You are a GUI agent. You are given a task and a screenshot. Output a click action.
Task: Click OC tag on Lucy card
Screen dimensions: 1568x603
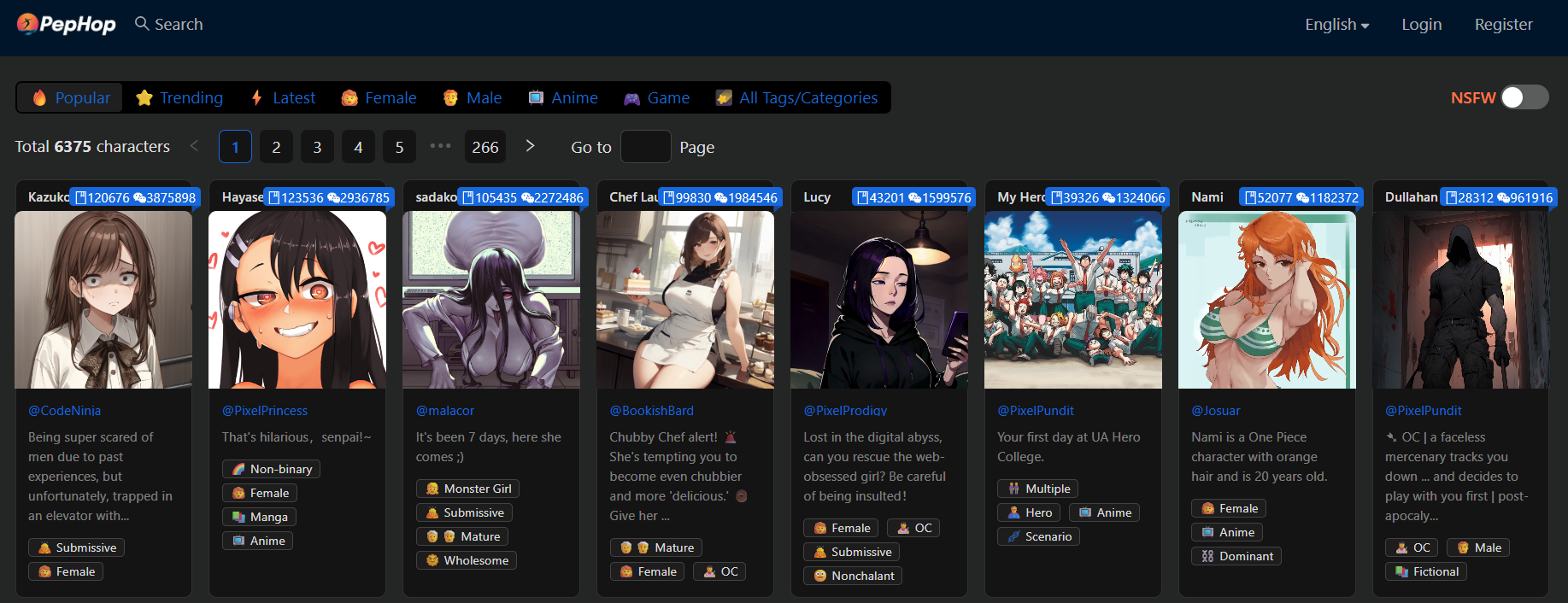[913, 528]
